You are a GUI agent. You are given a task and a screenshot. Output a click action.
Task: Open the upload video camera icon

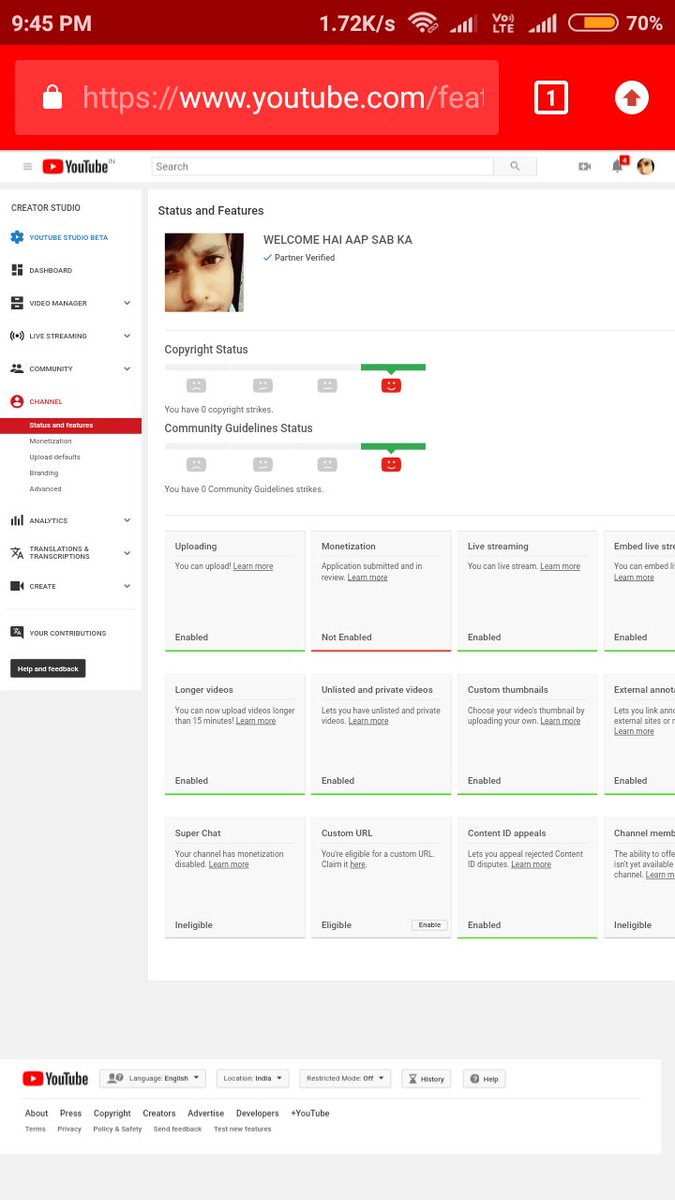[585, 167]
